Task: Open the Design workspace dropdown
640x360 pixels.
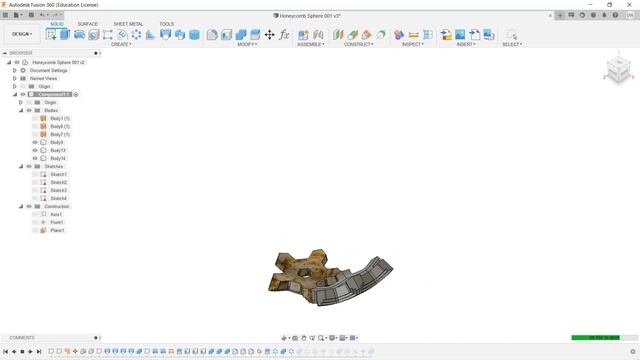Action: 22,34
